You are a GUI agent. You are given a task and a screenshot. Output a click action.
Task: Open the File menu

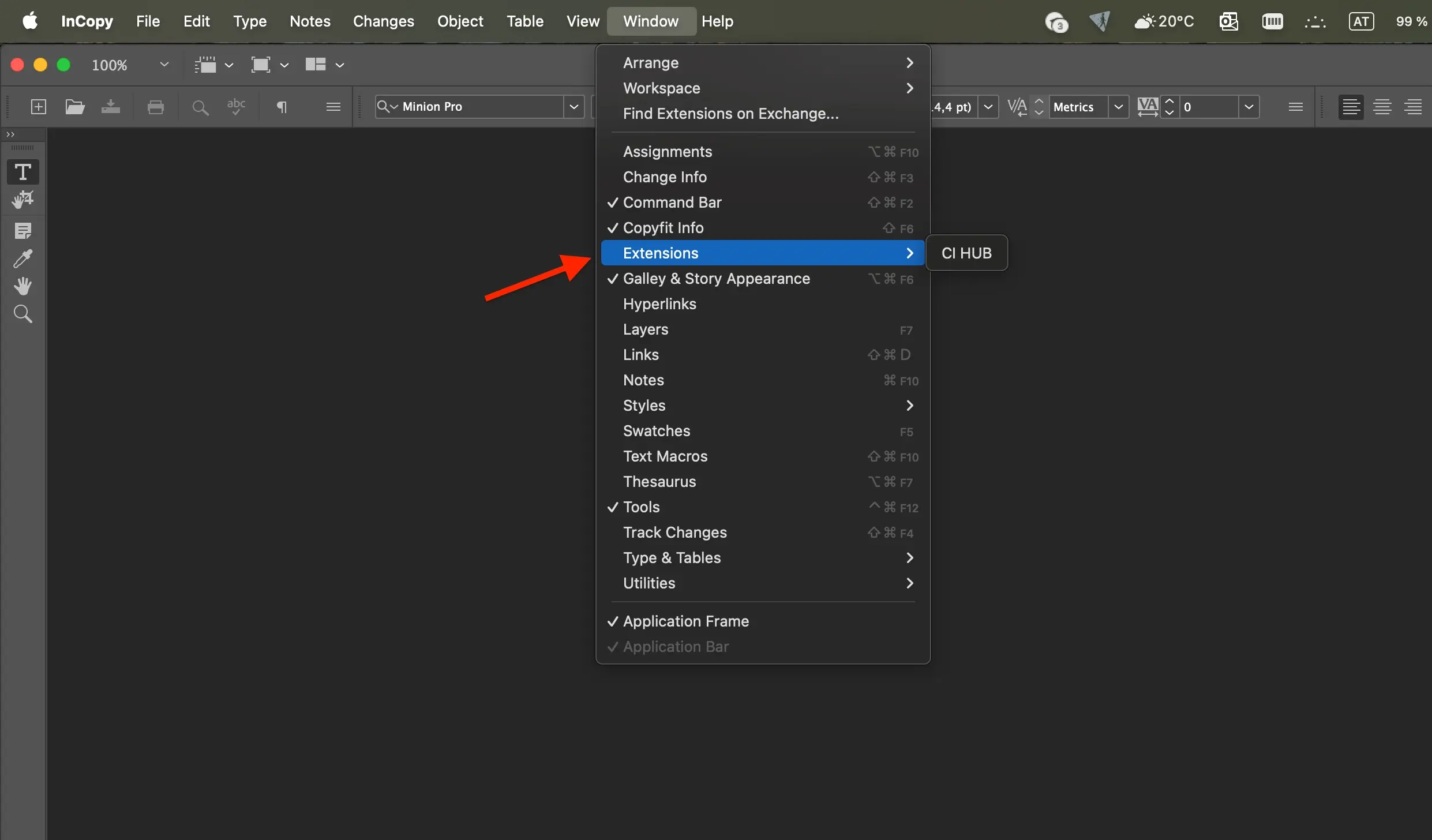pyautogui.click(x=148, y=21)
